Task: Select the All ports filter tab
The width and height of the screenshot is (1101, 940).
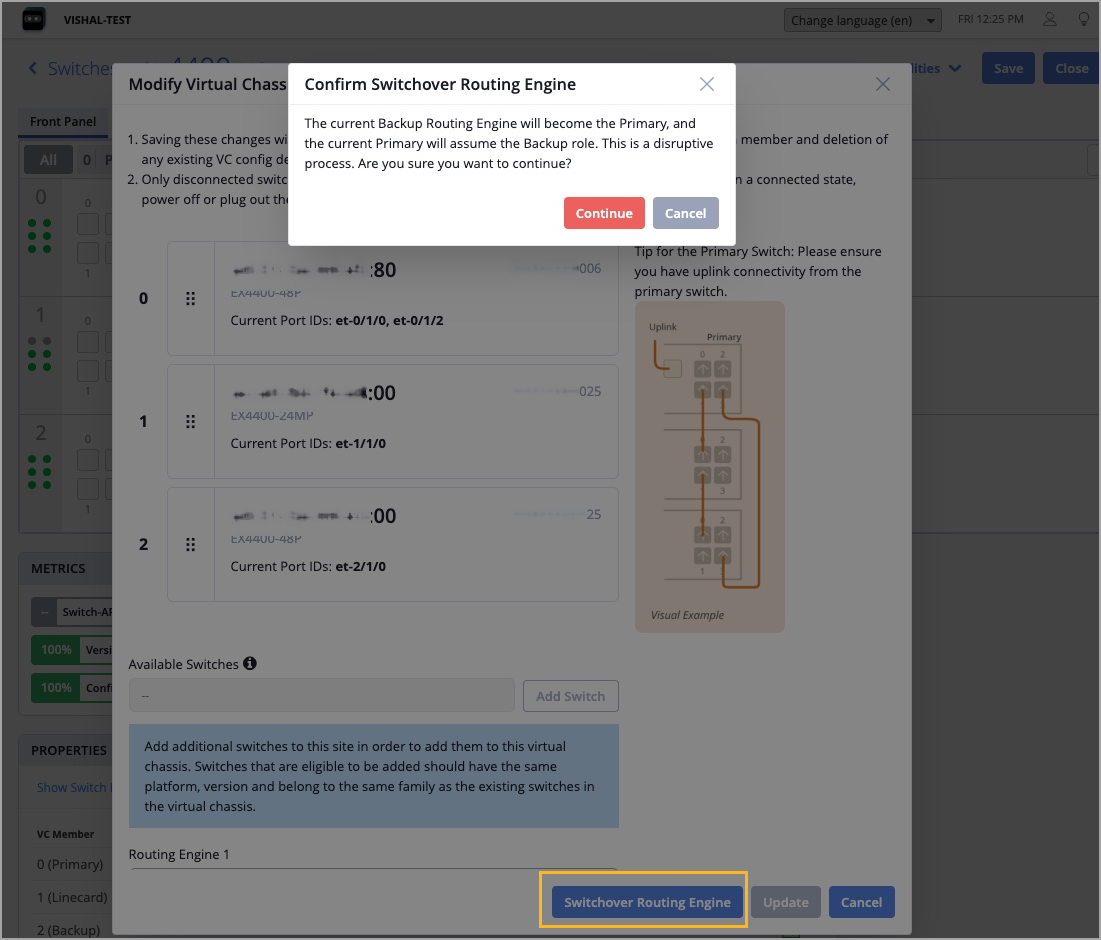Action: [48, 160]
